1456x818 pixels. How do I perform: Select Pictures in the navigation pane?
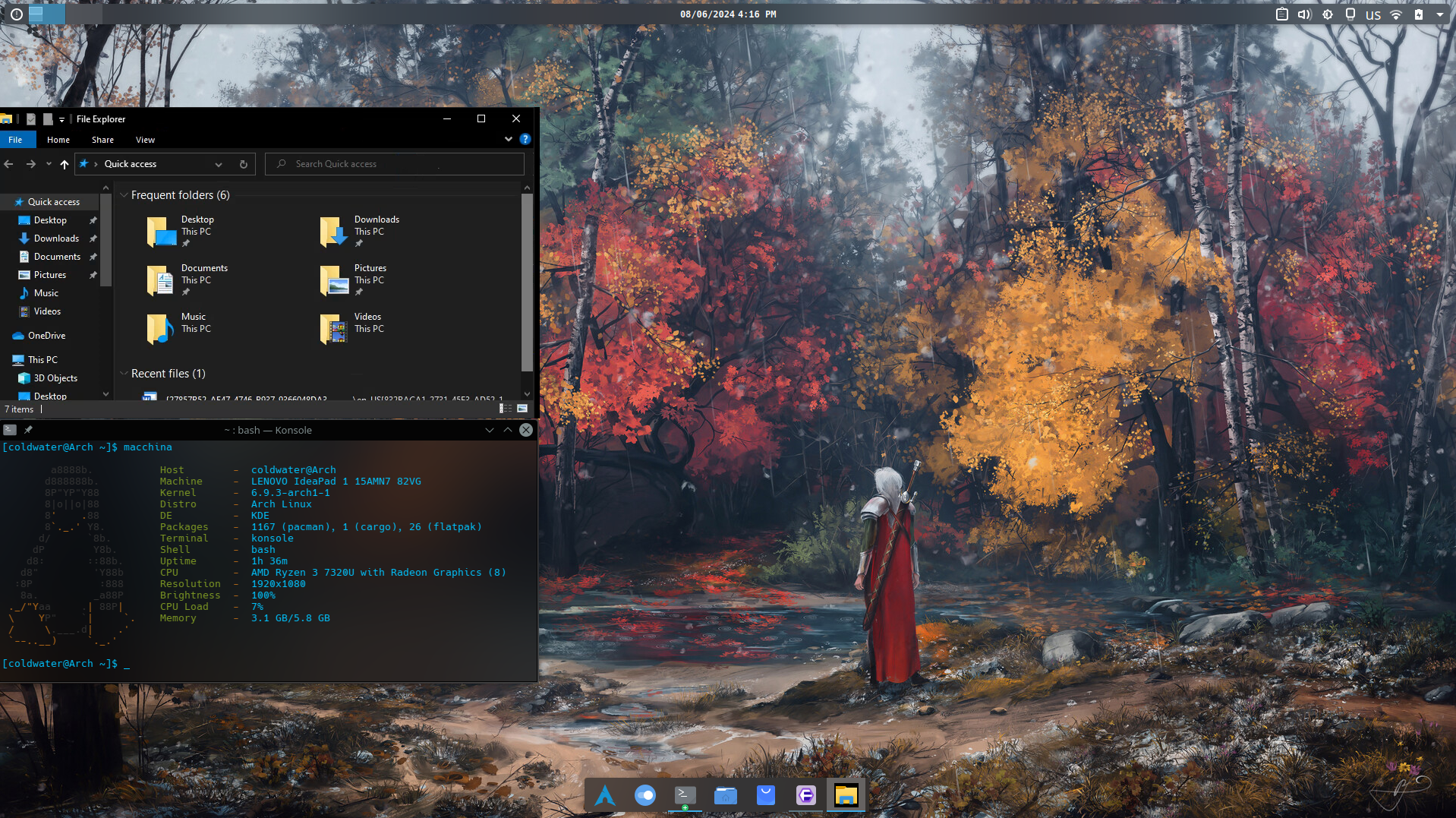click(x=50, y=275)
